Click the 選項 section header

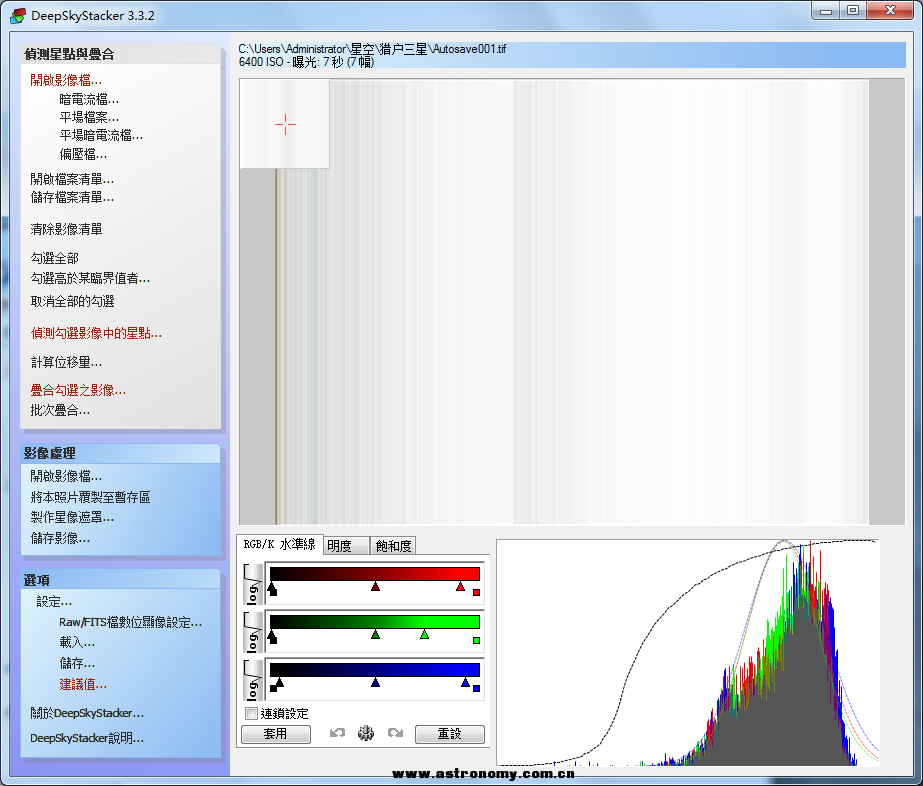click(121, 580)
